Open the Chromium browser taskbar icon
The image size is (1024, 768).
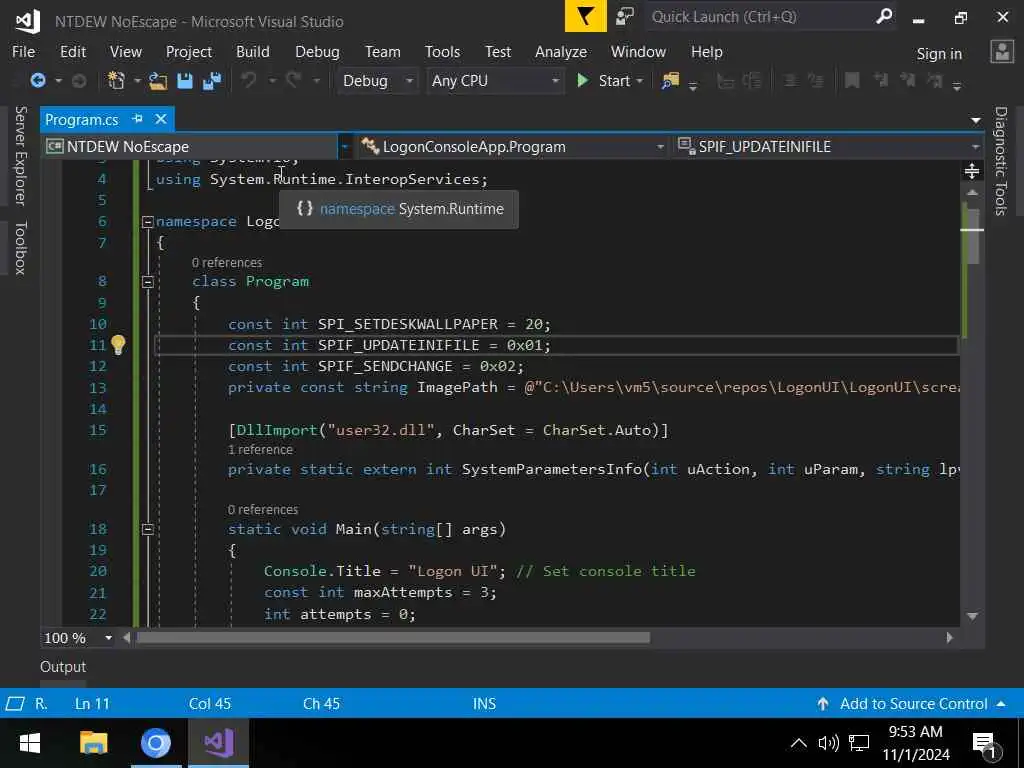coord(155,743)
